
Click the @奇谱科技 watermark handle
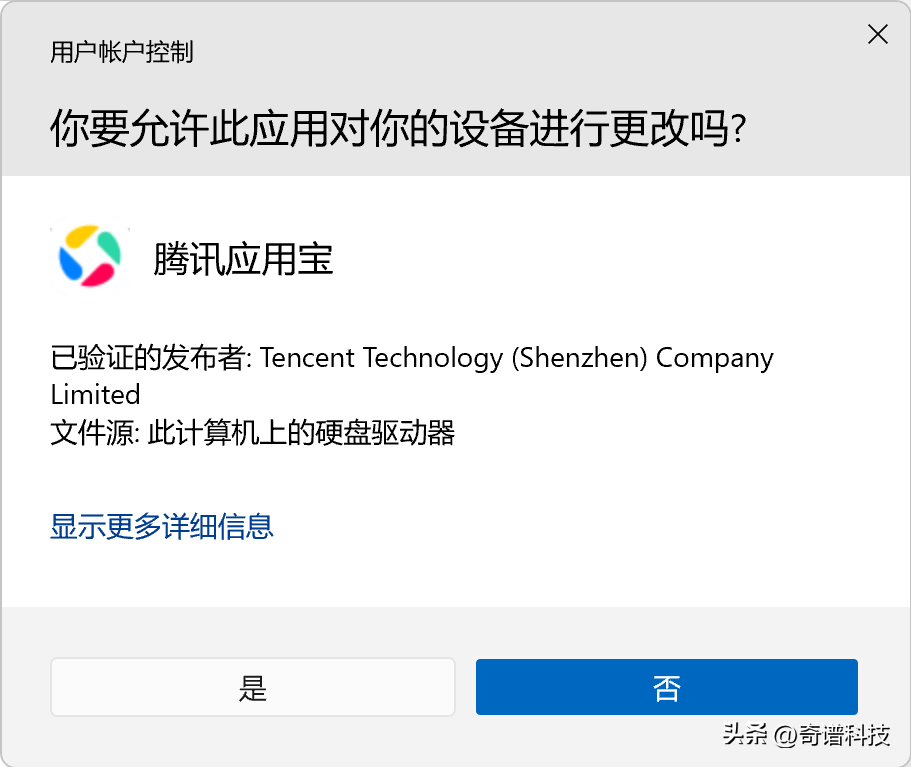point(831,735)
